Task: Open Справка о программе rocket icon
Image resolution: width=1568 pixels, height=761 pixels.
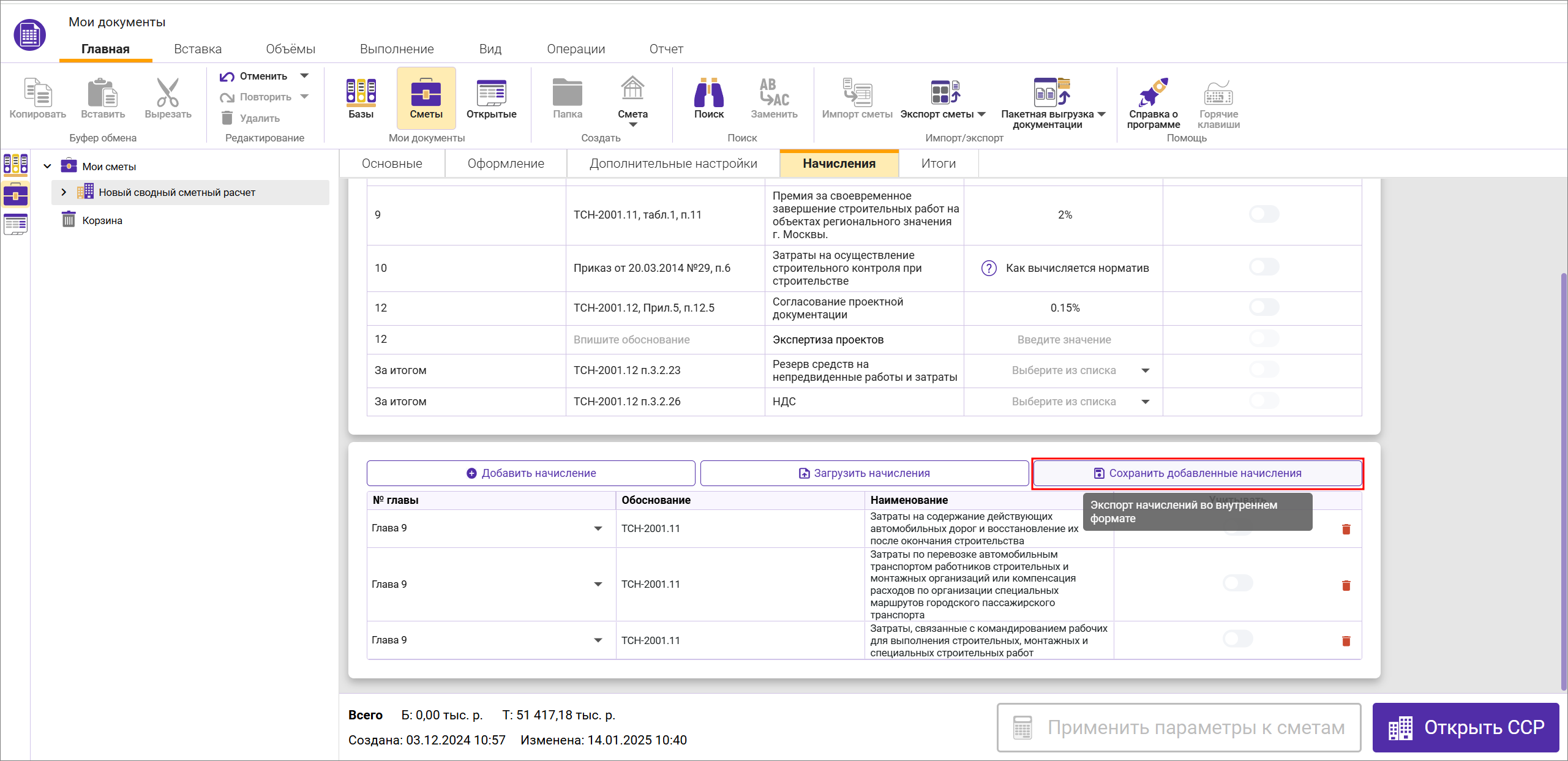Action: click(x=1153, y=93)
